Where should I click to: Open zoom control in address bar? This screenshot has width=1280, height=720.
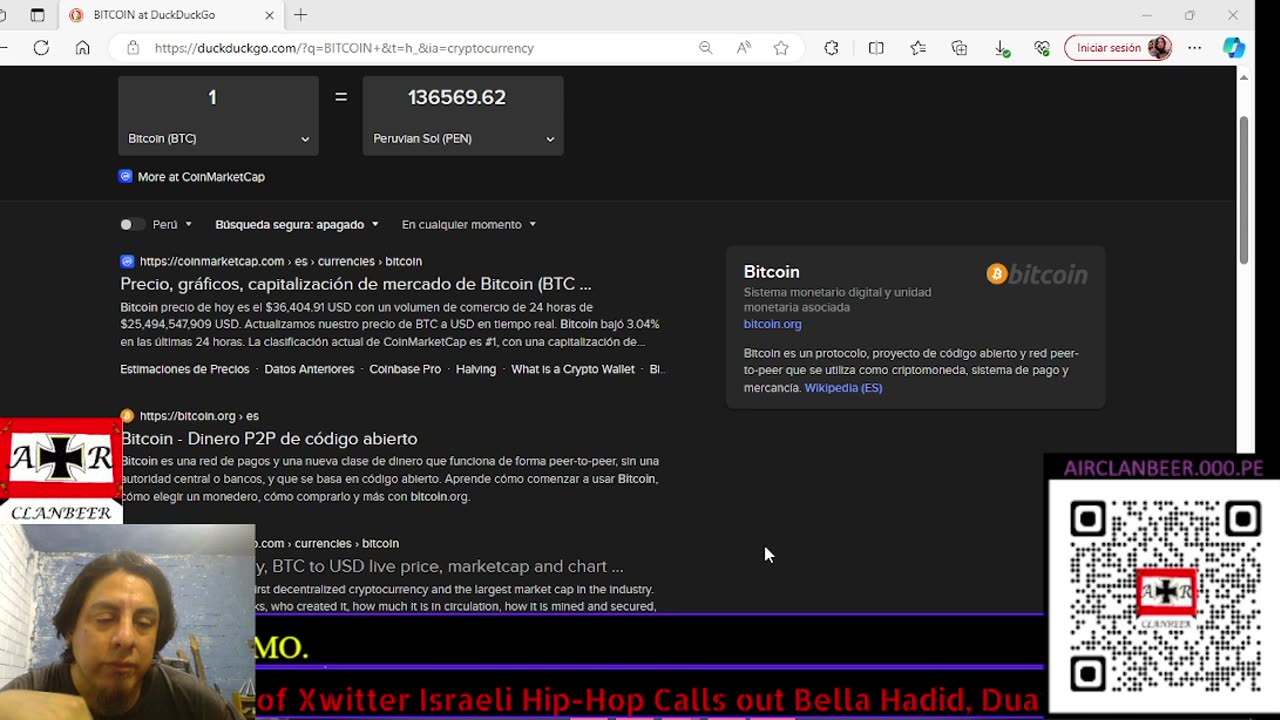pos(705,48)
